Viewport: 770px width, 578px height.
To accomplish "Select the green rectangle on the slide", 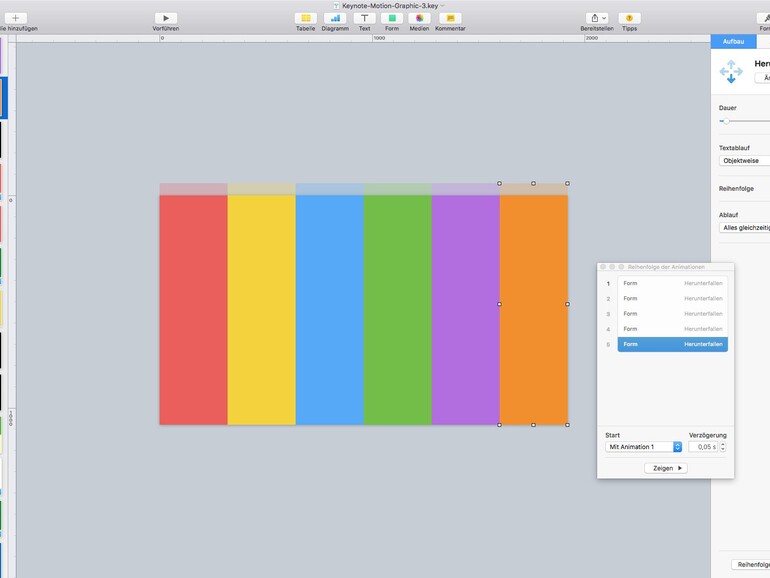I will tap(398, 310).
